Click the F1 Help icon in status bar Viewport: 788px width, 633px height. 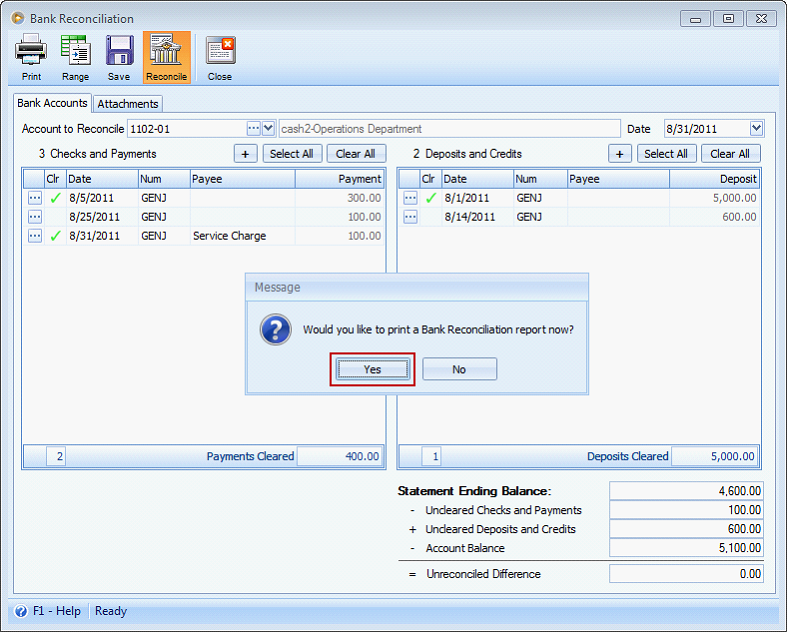tap(21, 611)
